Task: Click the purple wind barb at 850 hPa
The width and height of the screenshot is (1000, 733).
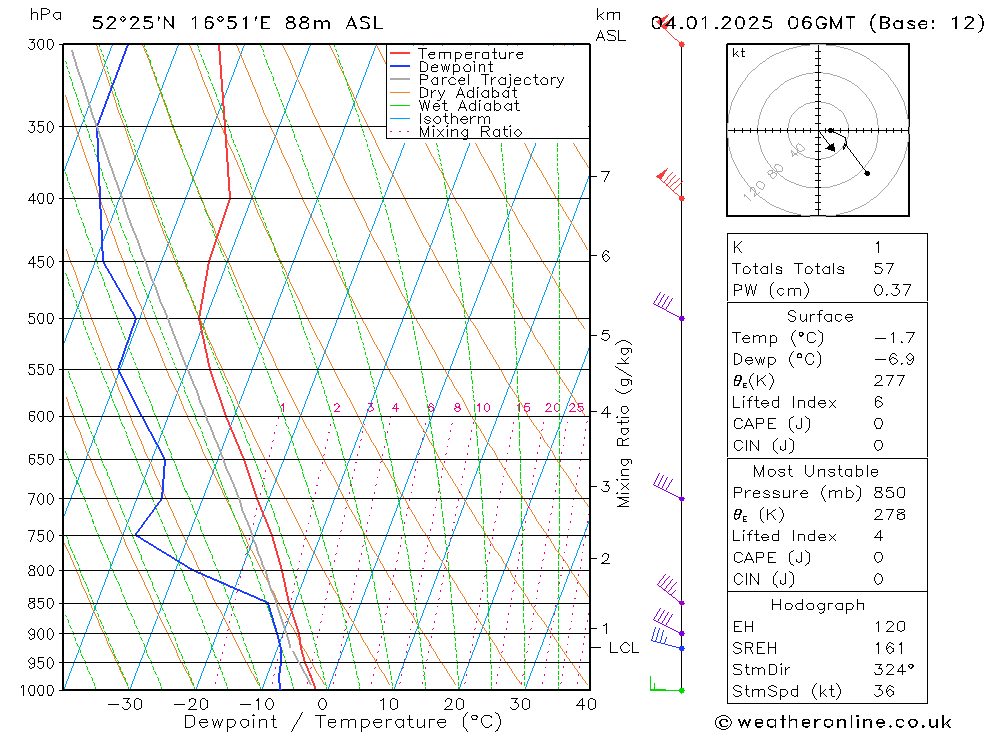Action: tap(670, 589)
